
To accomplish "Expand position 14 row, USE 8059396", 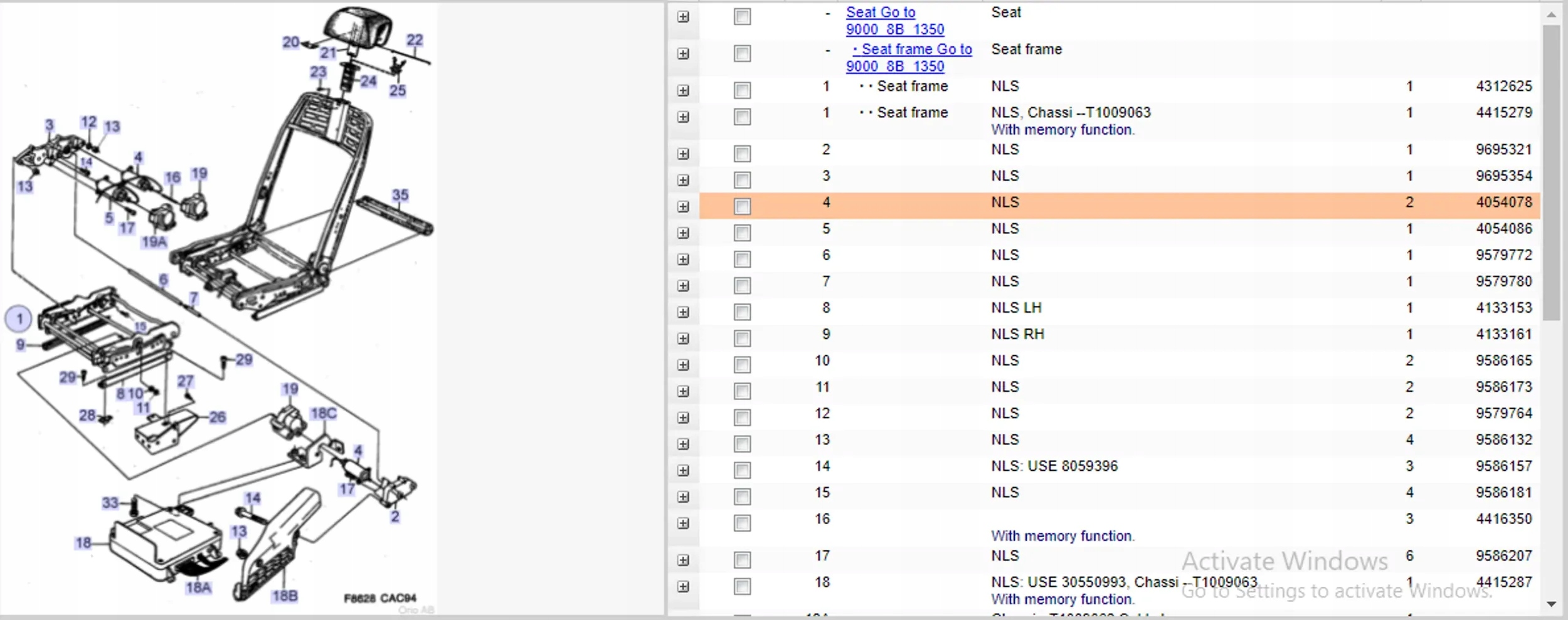I will [683, 471].
